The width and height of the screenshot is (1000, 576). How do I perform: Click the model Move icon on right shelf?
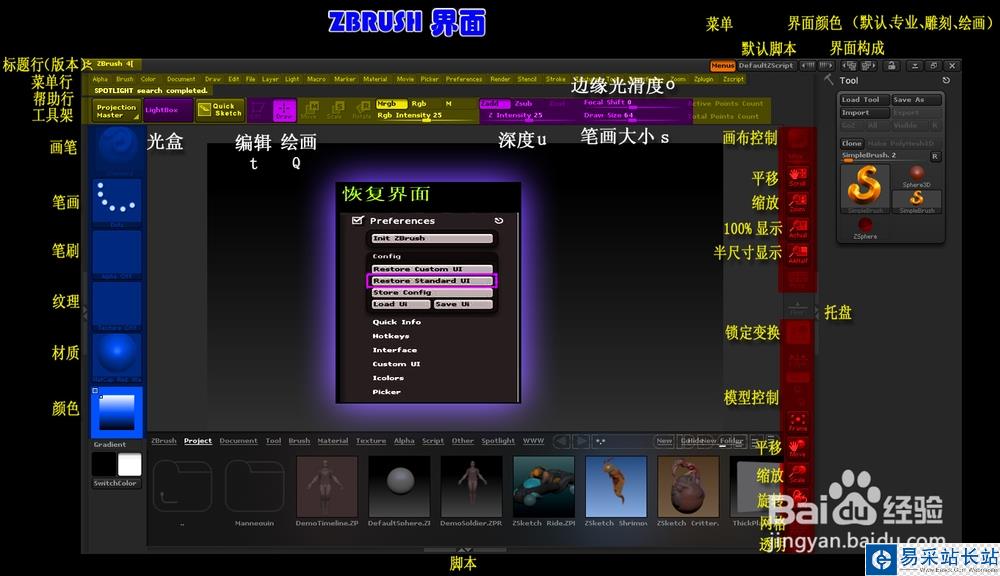pyautogui.click(x=797, y=448)
